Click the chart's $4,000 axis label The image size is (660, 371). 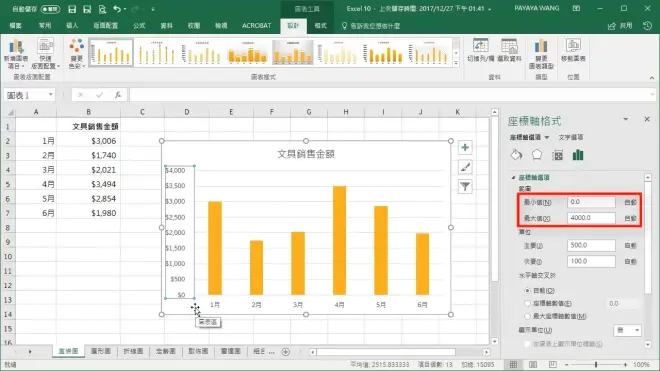175,171
